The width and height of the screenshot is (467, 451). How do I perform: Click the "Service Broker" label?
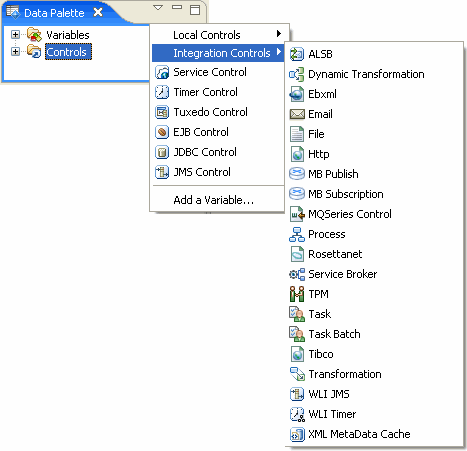click(x=342, y=274)
